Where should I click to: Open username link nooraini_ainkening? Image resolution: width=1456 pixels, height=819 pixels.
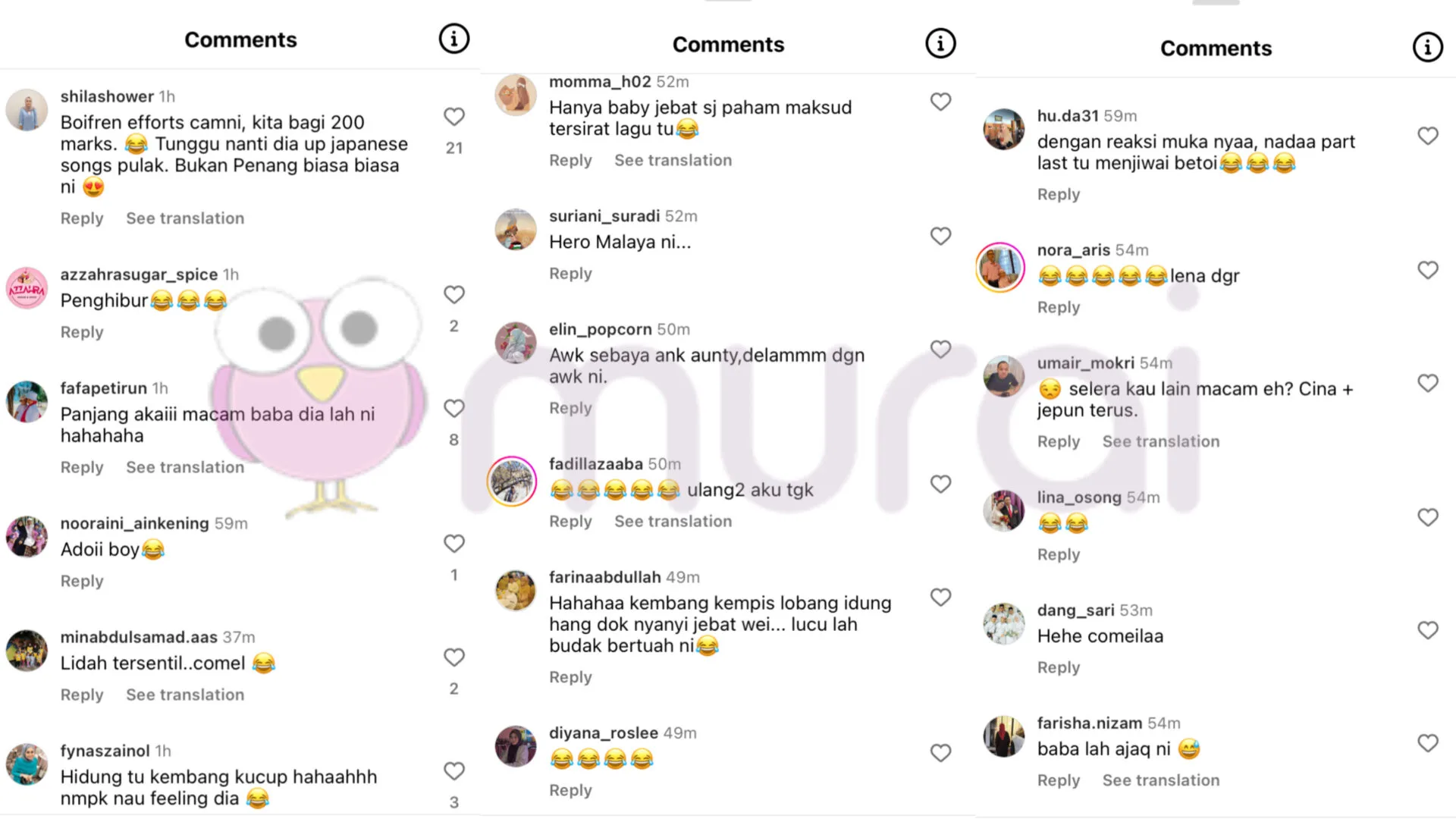134,523
